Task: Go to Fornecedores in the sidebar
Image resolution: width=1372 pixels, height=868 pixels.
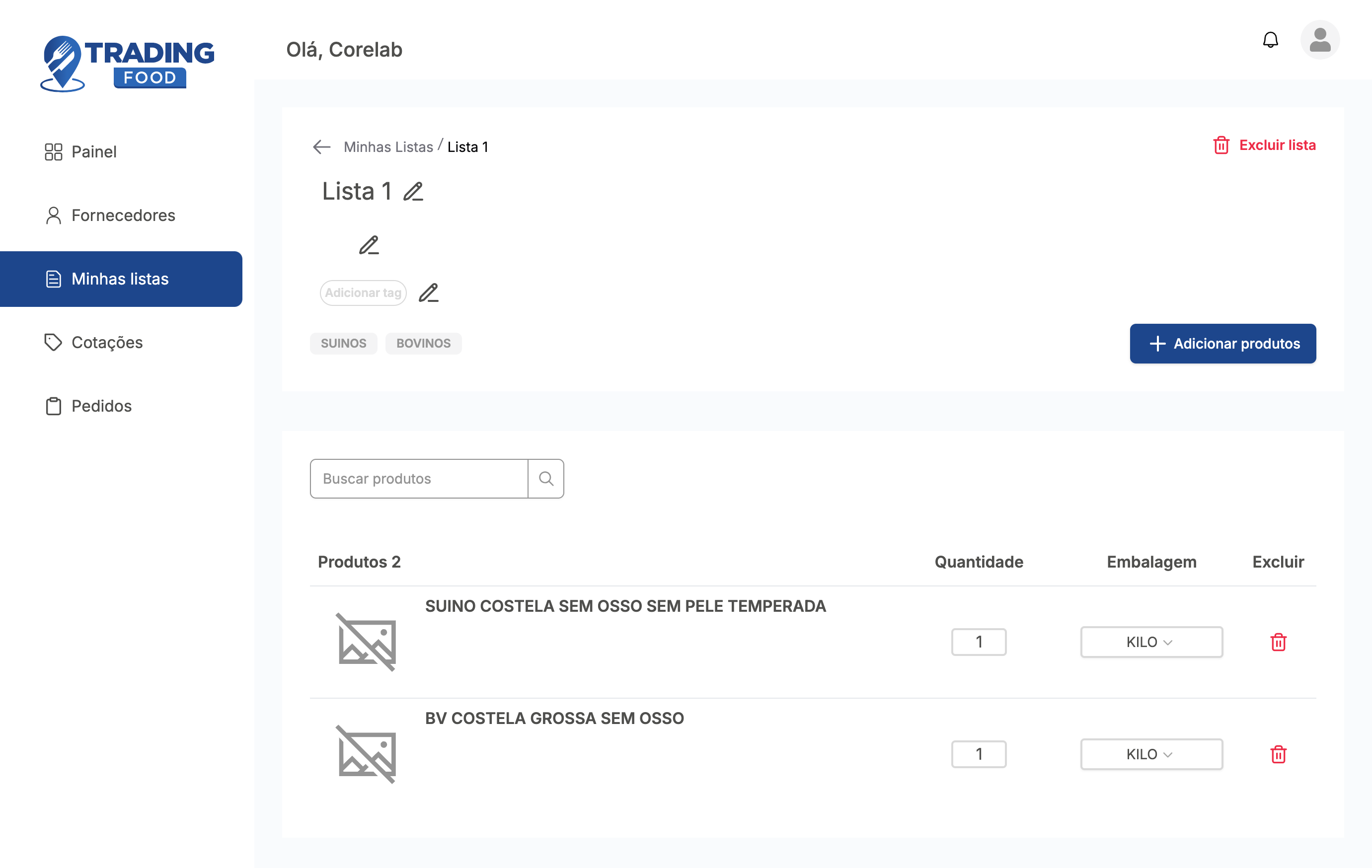Action: [x=123, y=216]
